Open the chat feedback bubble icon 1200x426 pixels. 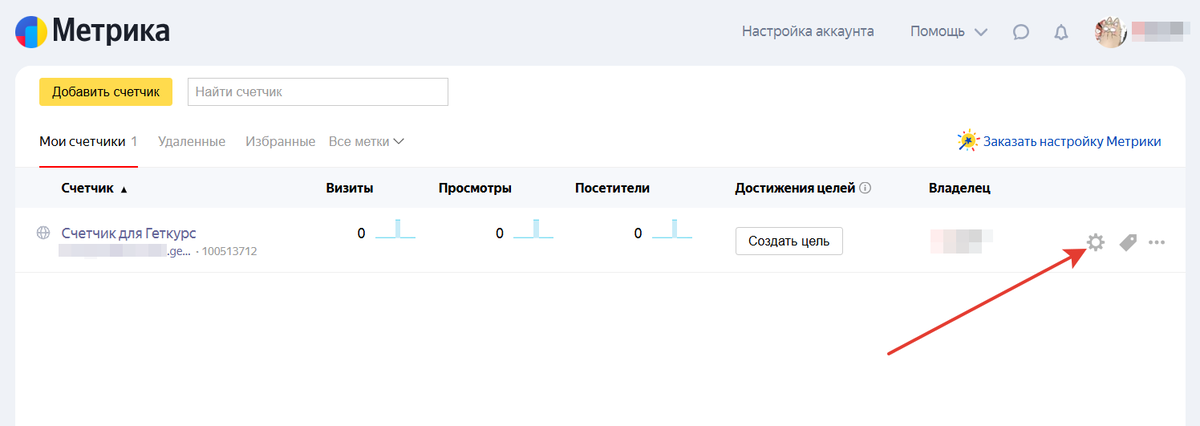click(x=1021, y=32)
